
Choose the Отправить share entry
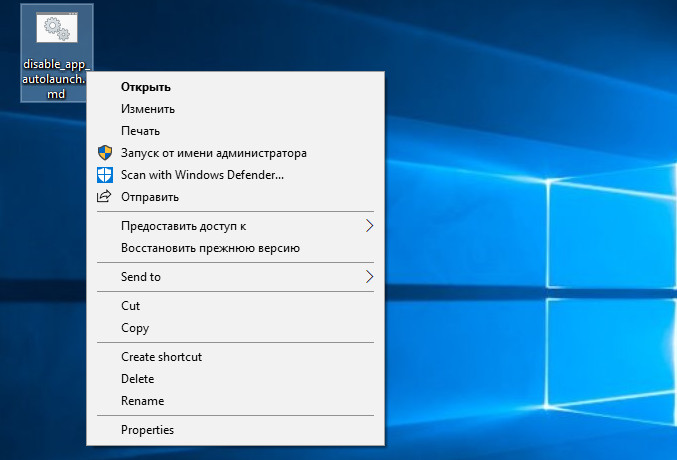235,197
